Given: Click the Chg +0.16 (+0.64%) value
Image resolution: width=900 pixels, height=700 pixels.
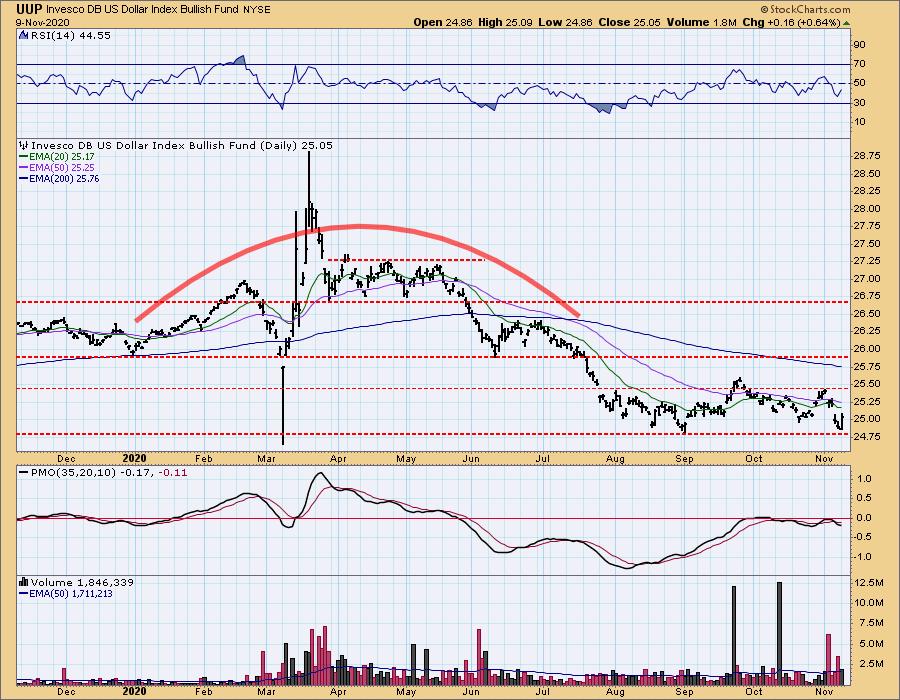Looking at the screenshot, I should tap(792, 22).
